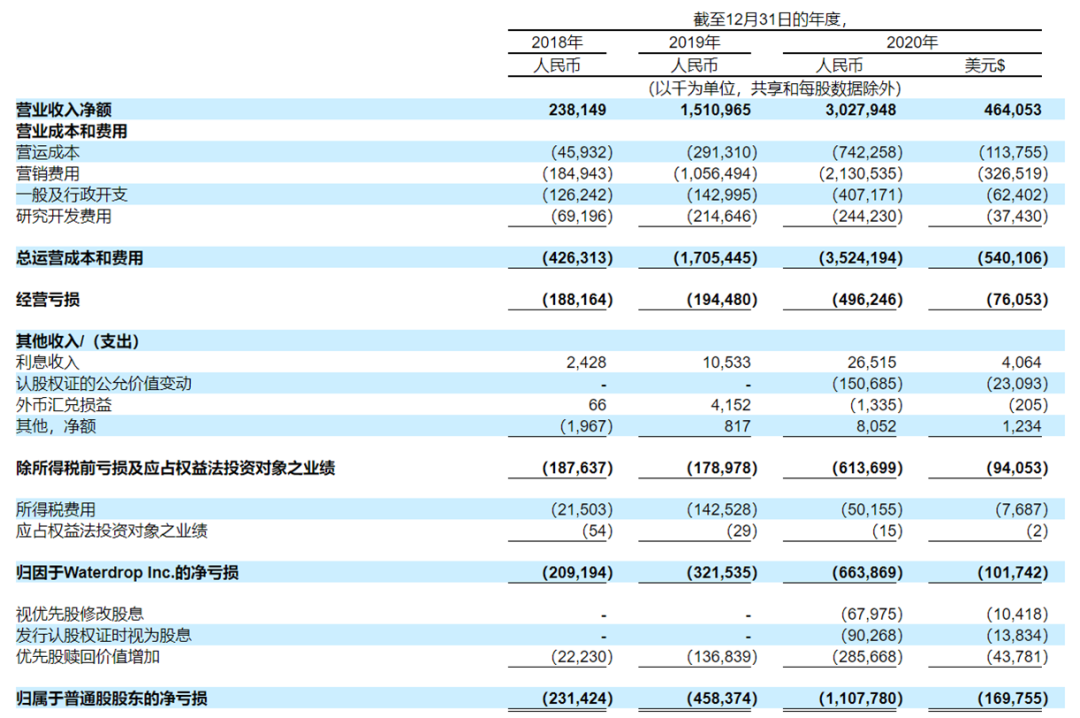Select the 发行认股权证时视为股息 row label
Screen dimensions: 1080x718
[x=103, y=635]
